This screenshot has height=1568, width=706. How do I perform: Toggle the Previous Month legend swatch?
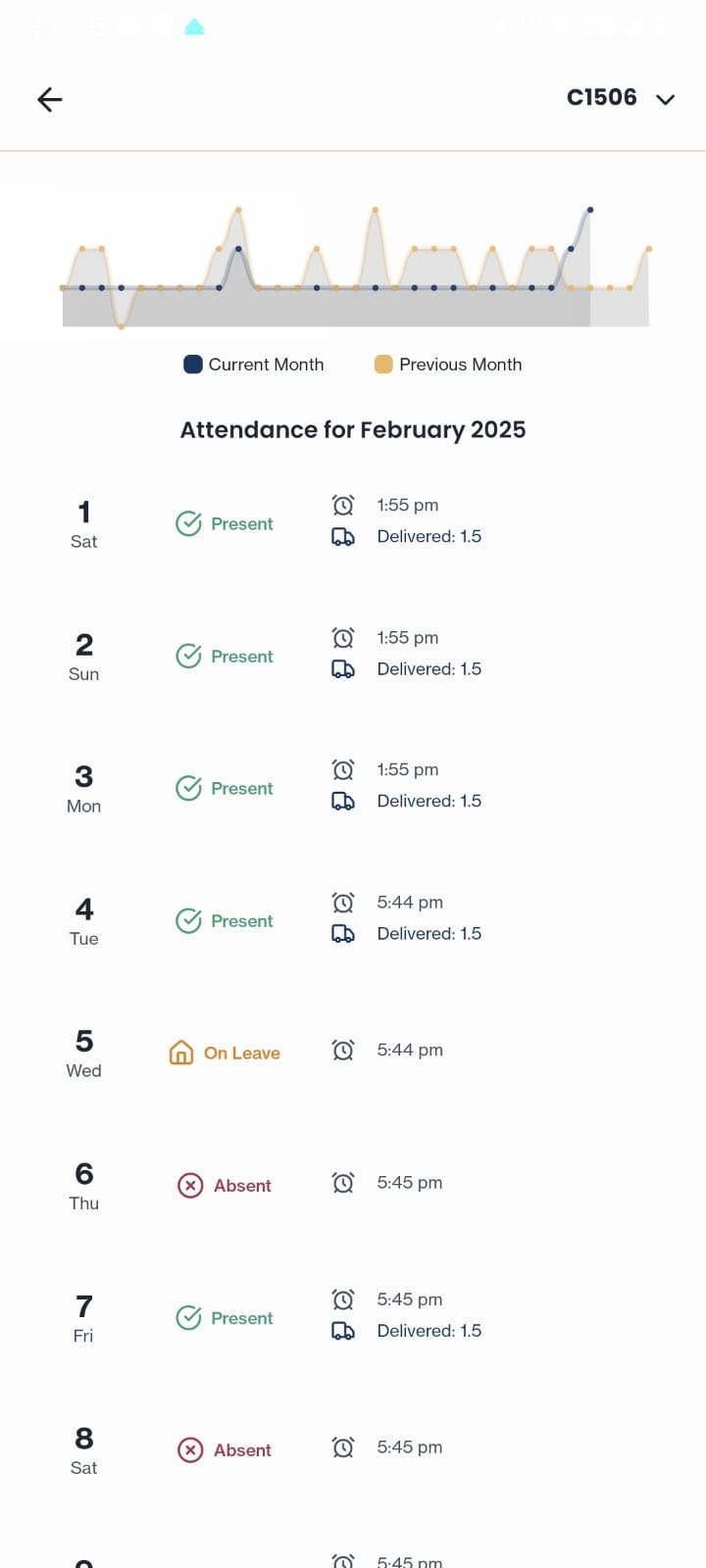(383, 365)
